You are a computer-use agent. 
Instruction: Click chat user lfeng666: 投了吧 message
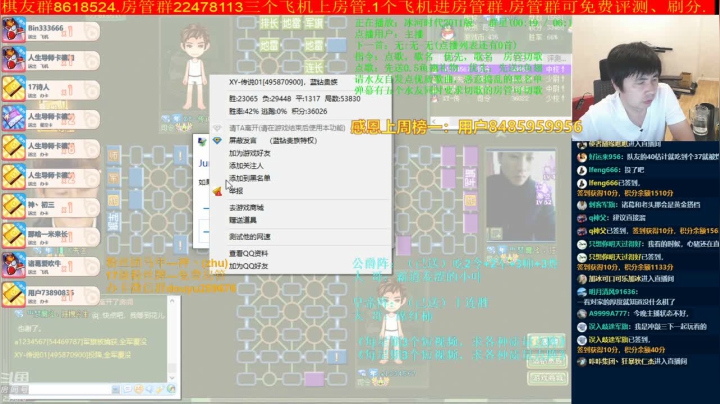pyautogui.click(x=611, y=170)
